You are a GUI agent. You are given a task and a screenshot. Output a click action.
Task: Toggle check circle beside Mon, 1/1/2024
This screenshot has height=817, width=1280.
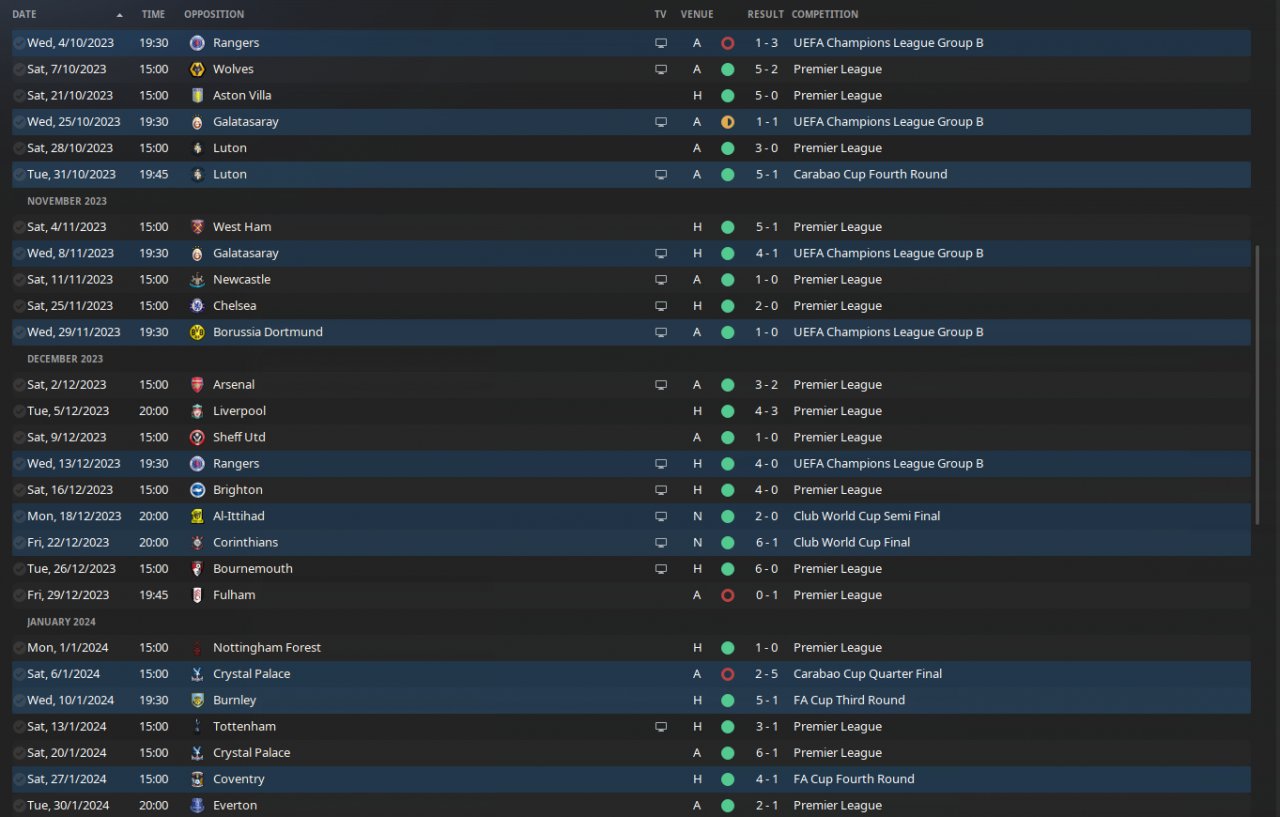(19, 648)
